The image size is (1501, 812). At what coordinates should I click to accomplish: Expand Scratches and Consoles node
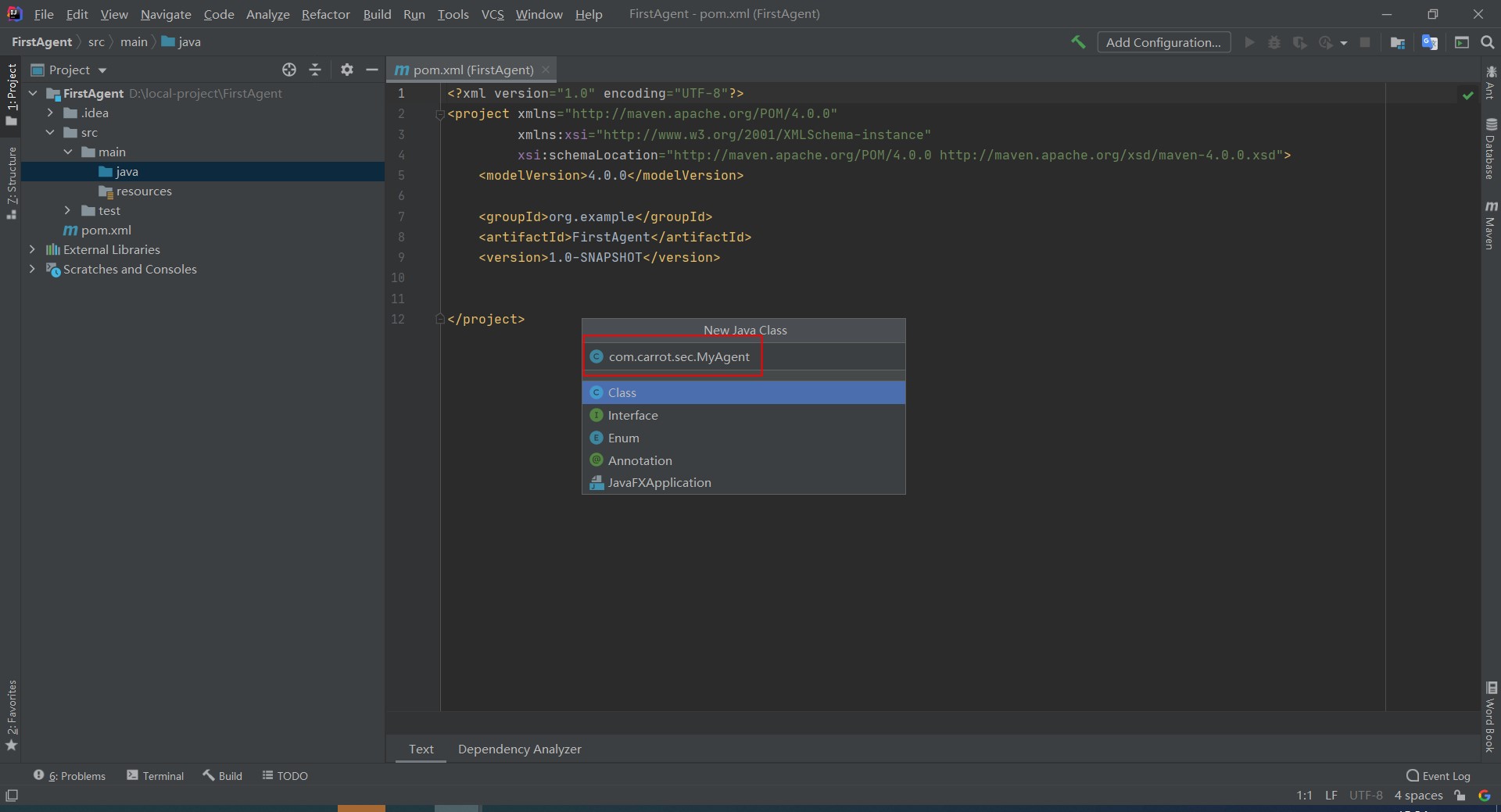(32, 269)
